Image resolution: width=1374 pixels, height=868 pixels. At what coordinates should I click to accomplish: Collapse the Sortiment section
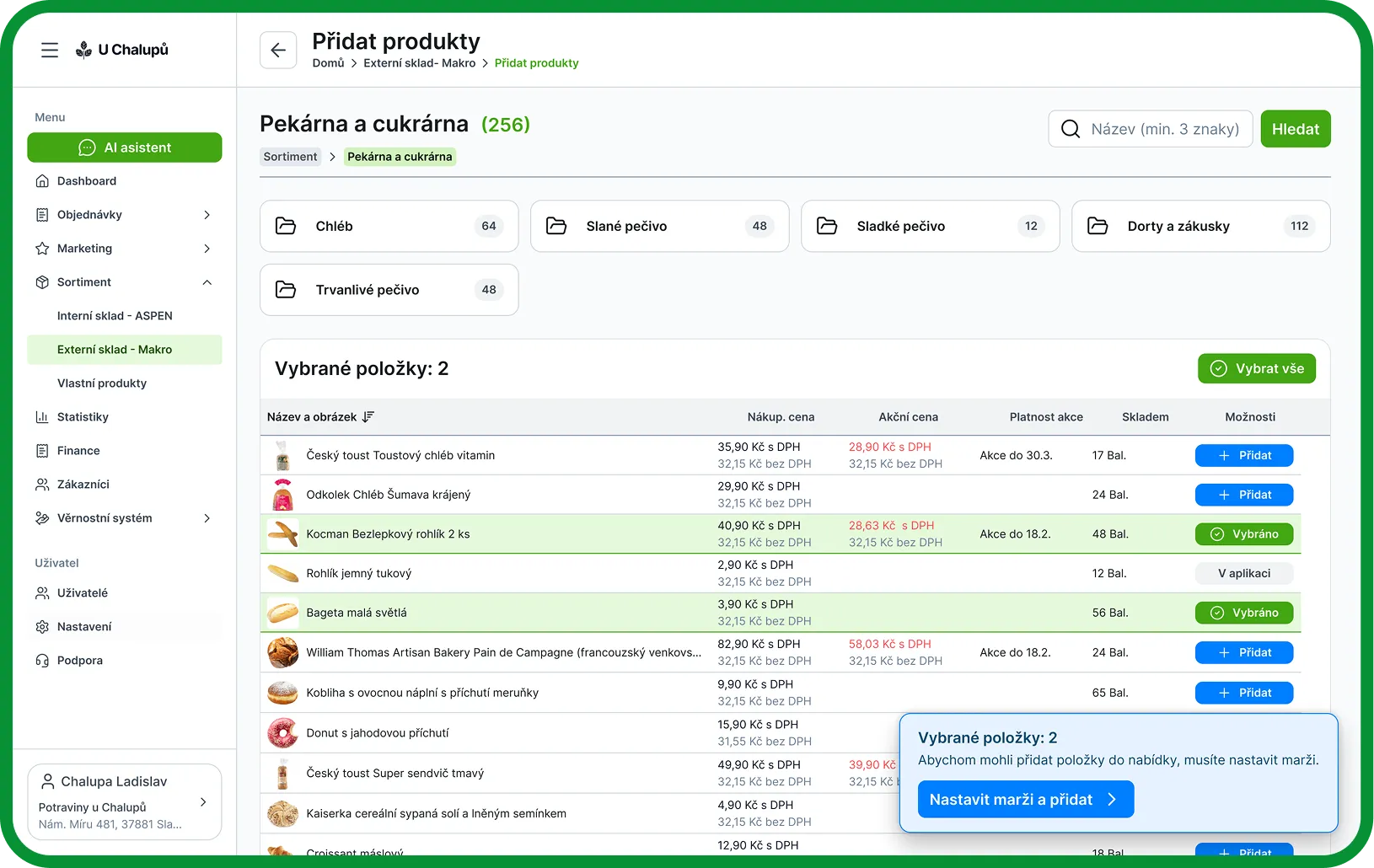tap(207, 282)
